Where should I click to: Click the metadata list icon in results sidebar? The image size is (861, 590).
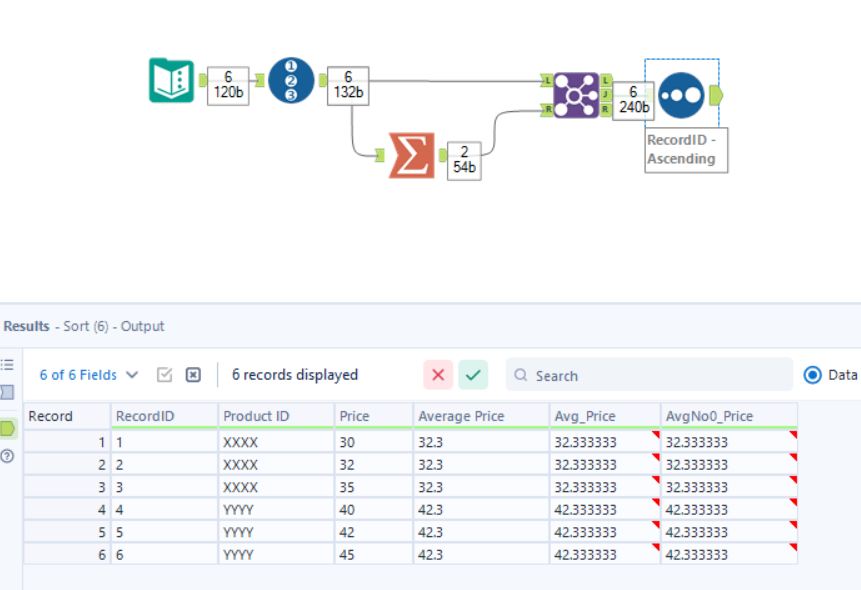tap(8, 365)
